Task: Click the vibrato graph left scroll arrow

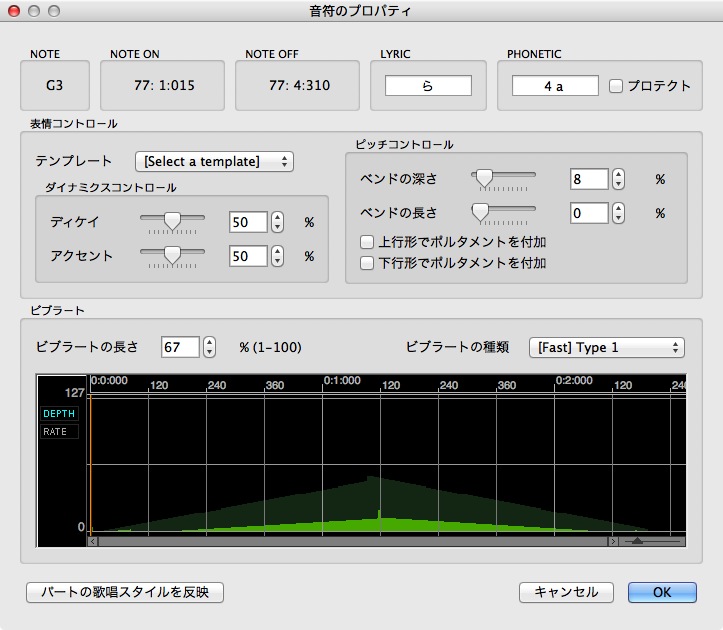Action: pos(93,541)
